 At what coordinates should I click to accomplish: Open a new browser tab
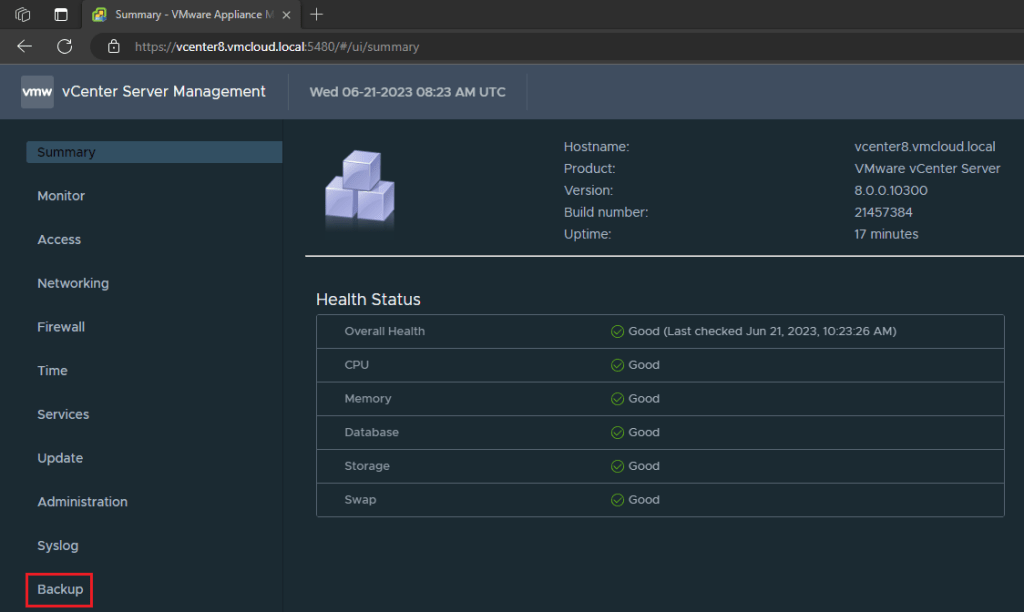coord(317,14)
